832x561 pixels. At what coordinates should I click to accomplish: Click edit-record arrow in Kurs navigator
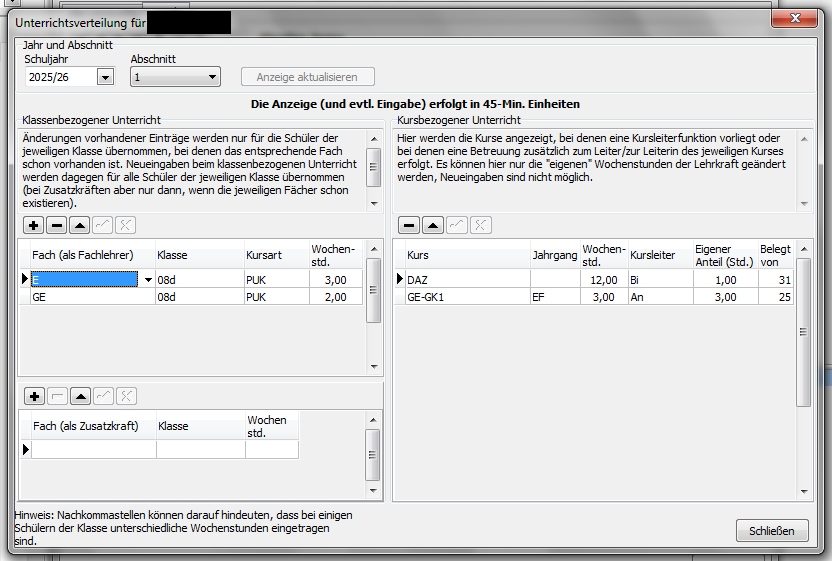(x=432, y=226)
